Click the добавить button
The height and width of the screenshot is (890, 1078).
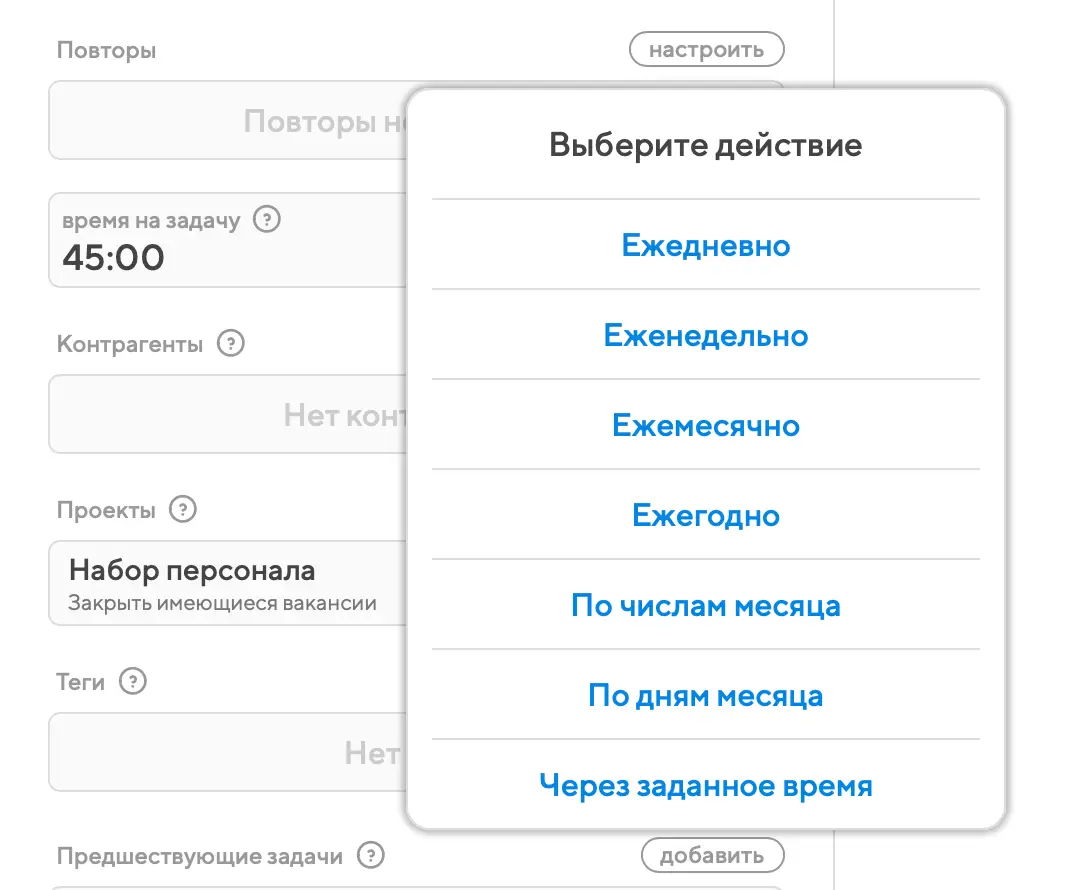coord(712,856)
